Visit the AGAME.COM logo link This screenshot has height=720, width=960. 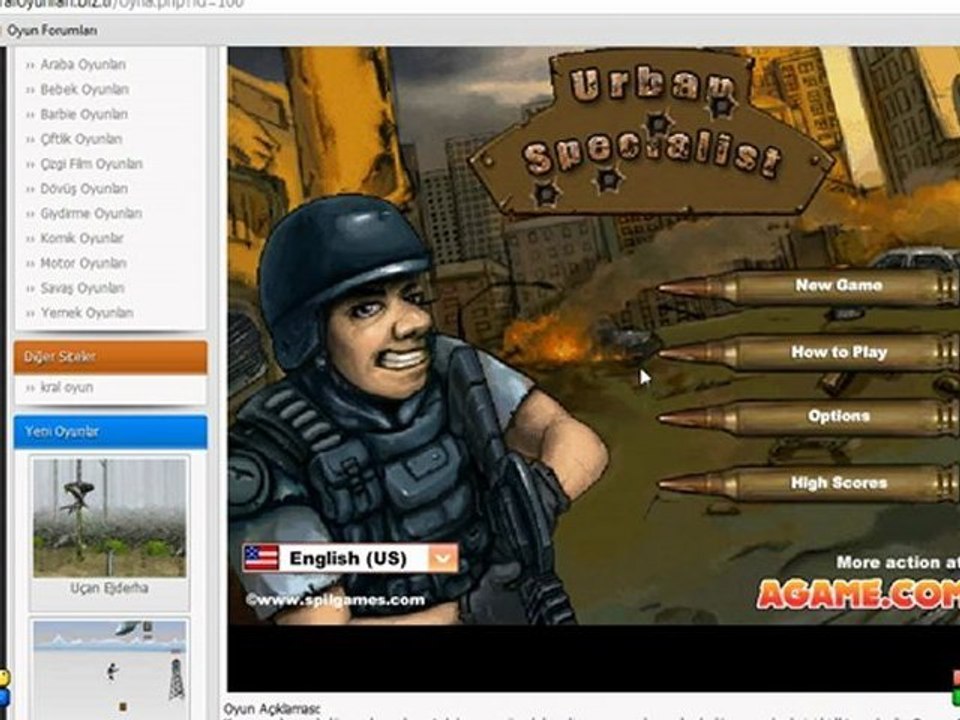tap(858, 593)
